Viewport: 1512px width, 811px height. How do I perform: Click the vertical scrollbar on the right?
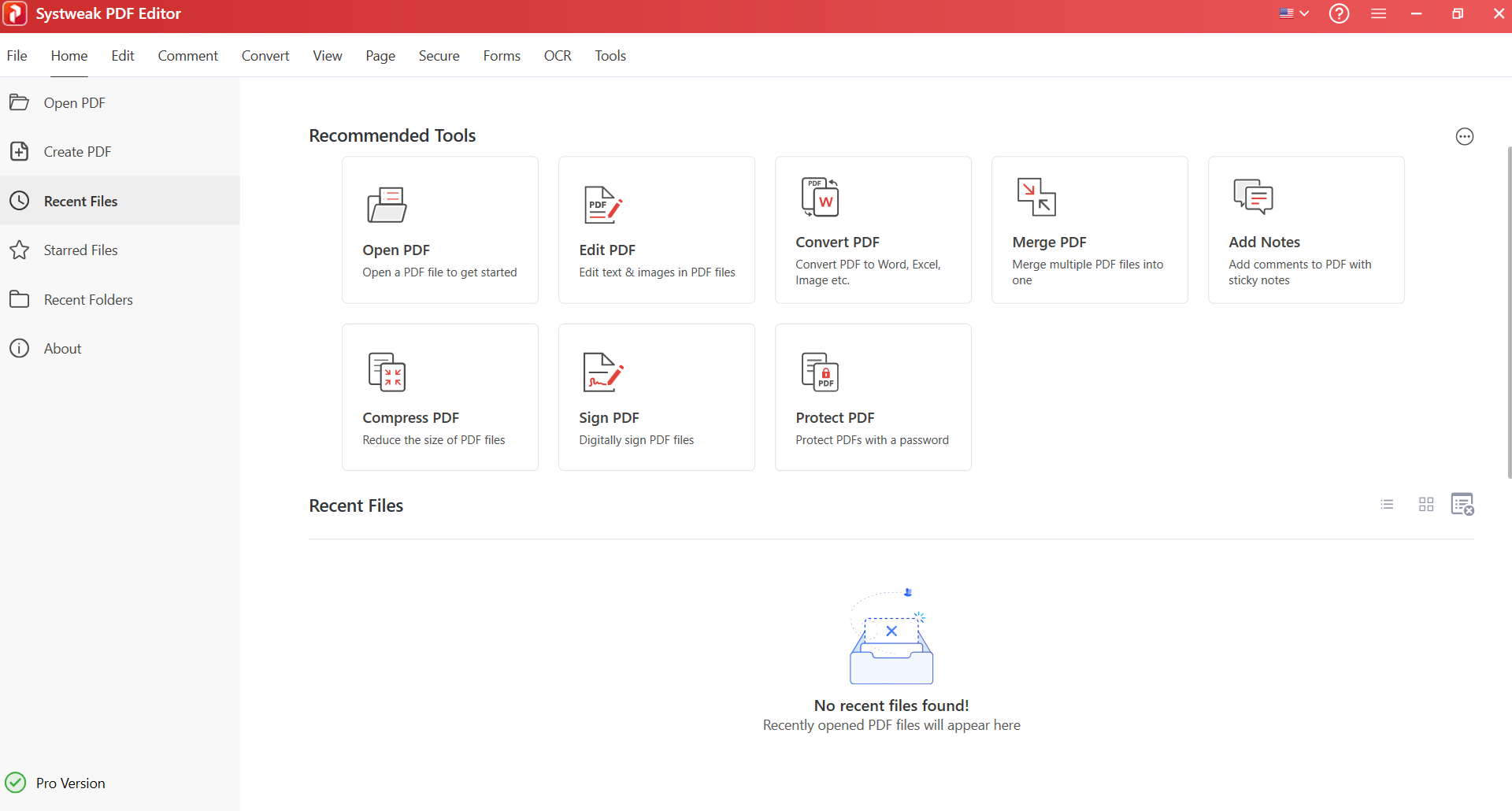1508,311
